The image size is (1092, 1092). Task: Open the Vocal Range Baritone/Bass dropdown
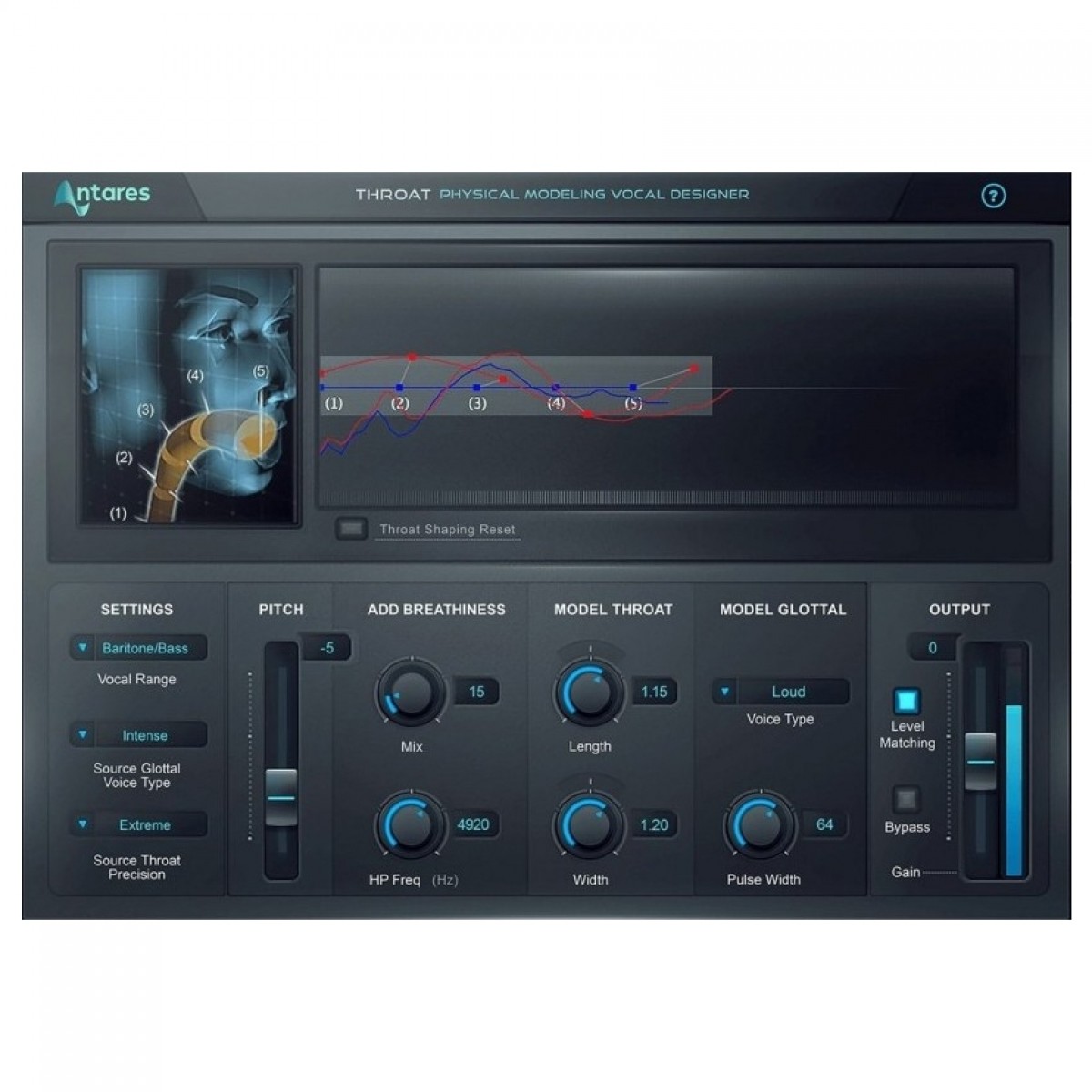coord(138,648)
